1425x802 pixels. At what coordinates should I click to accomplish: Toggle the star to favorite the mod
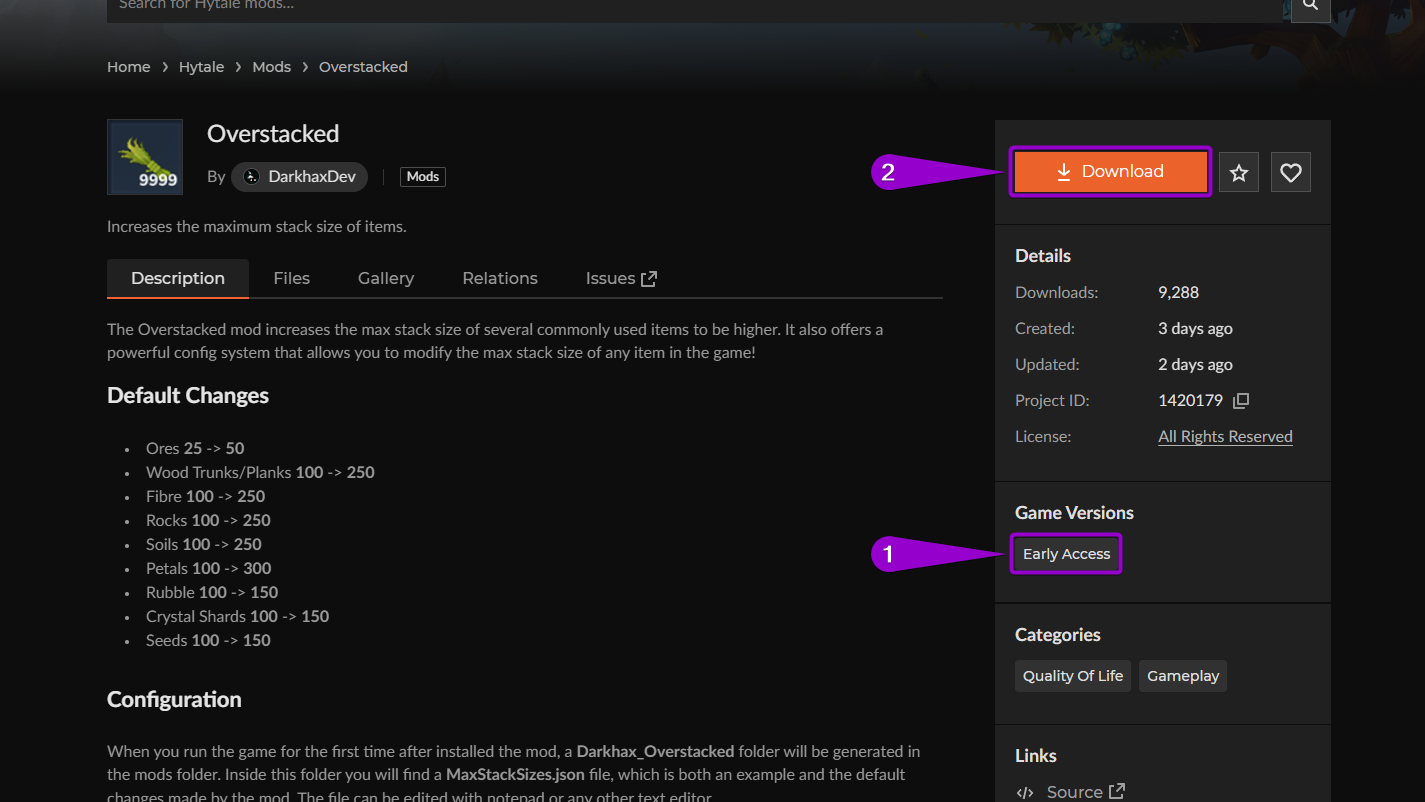pos(1238,171)
